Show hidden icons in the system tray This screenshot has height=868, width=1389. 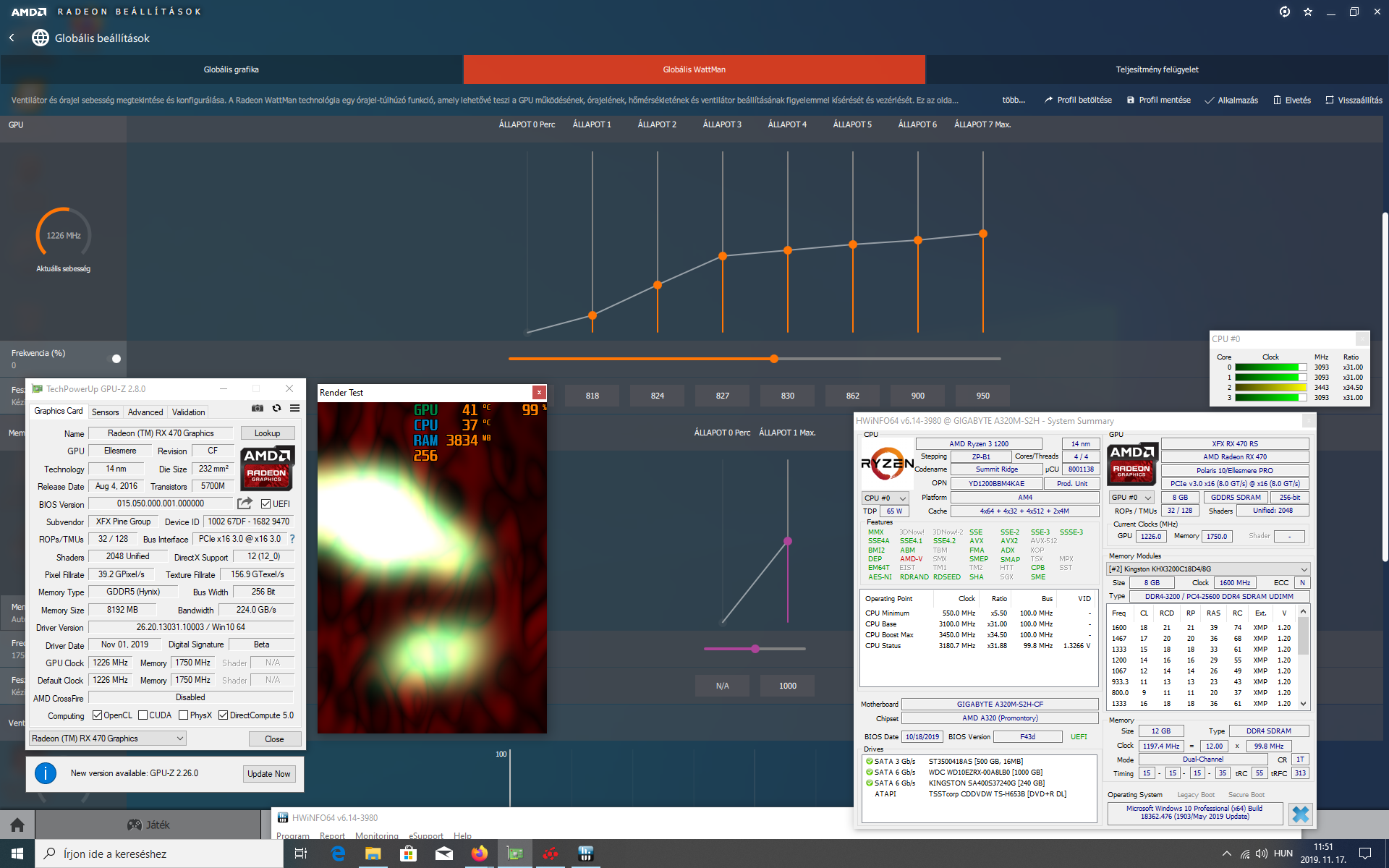point(1226,854)
